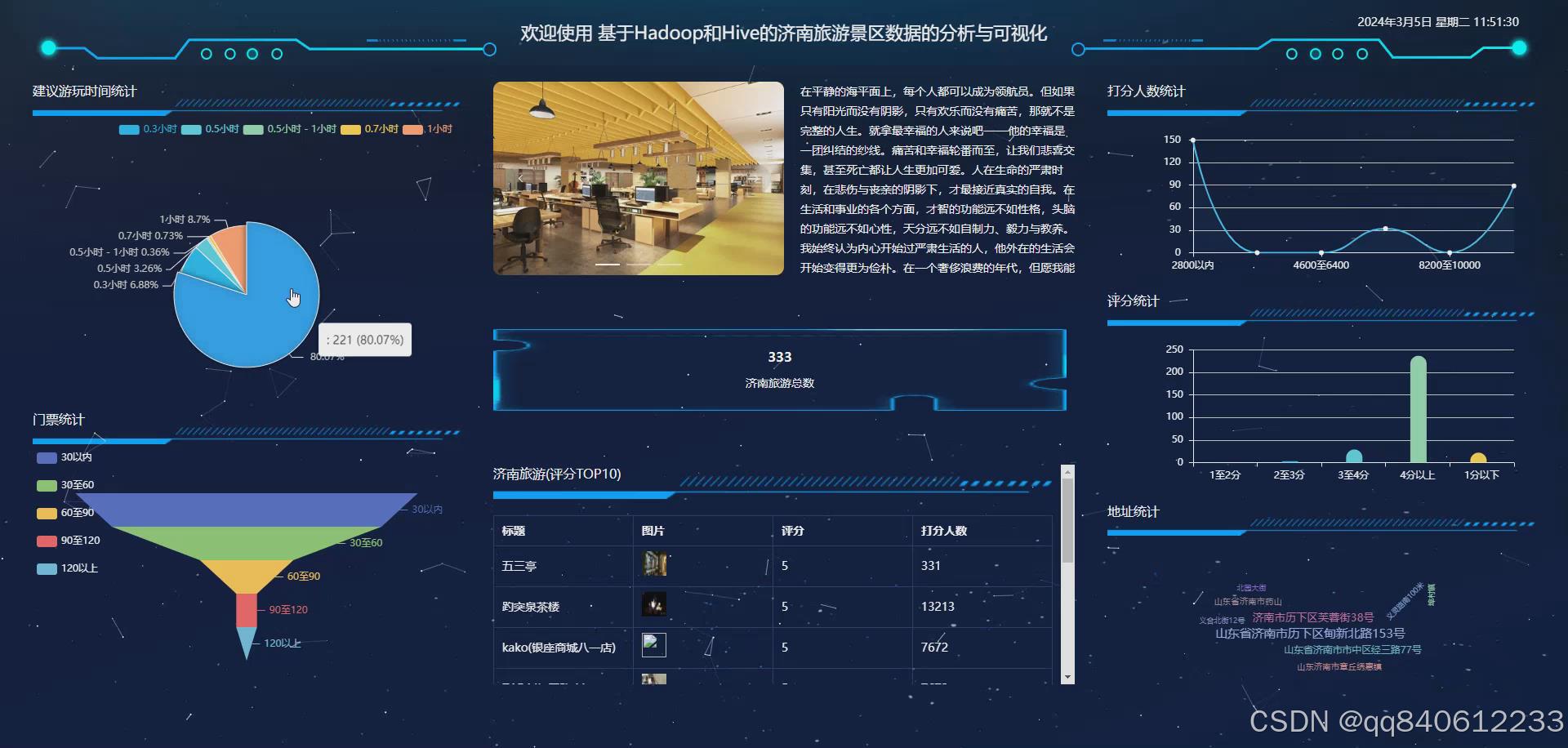Click the tall green 4分以上 bar
This screenshot has height=748, width=1568.
click(x=1418, y=409)
